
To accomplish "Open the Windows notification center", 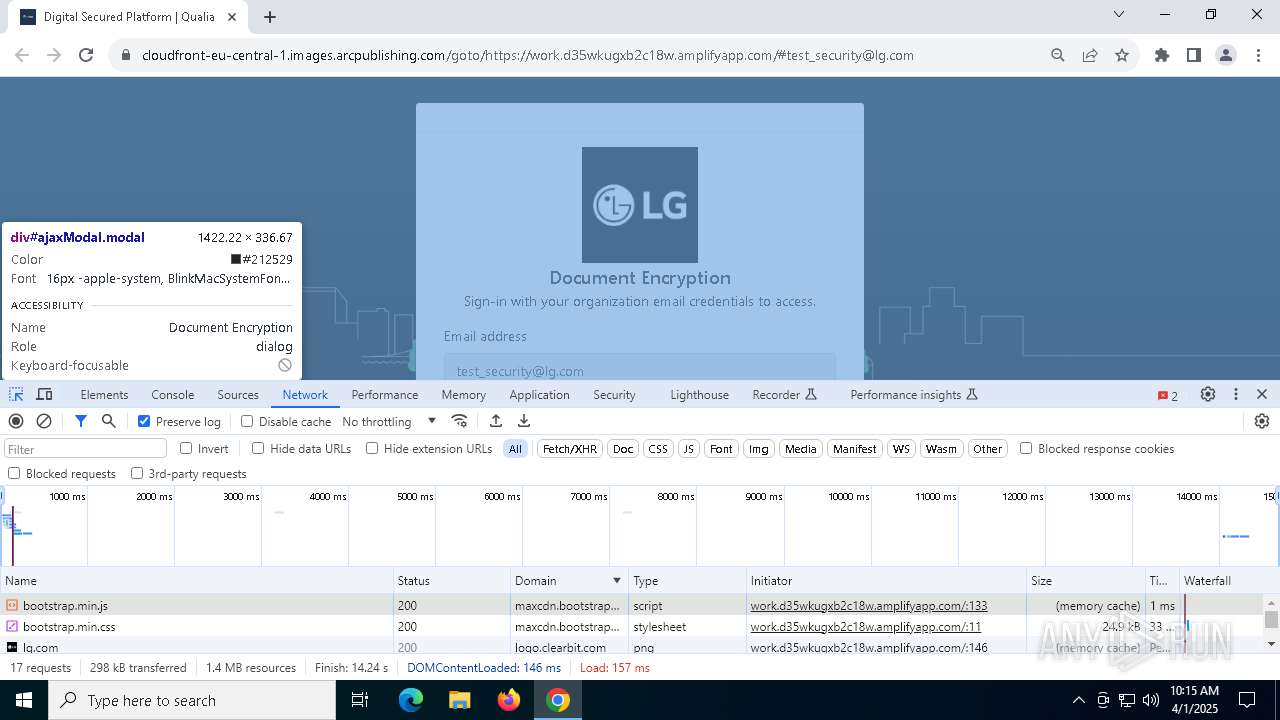I will [1247, 700].
